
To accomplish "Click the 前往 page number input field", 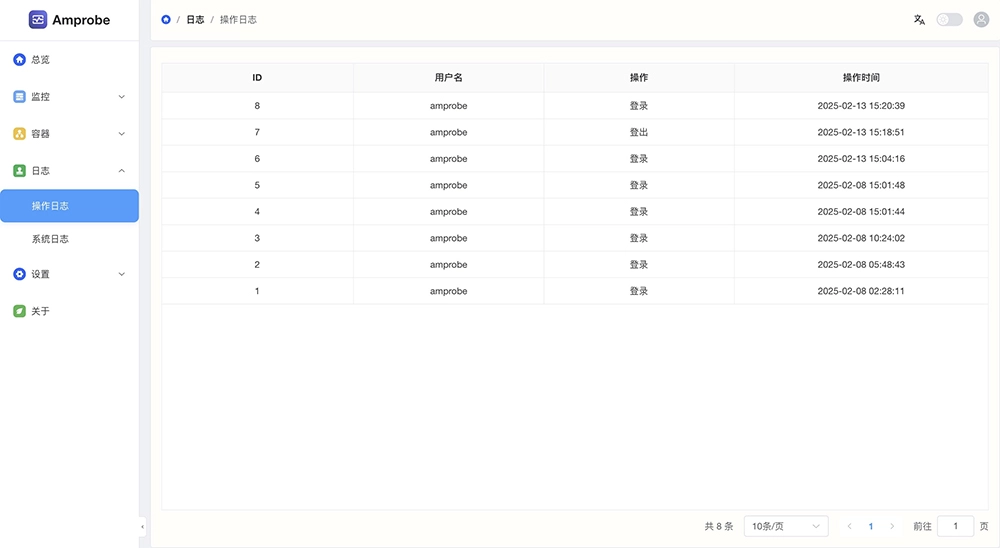I will [x=955, y=526].
